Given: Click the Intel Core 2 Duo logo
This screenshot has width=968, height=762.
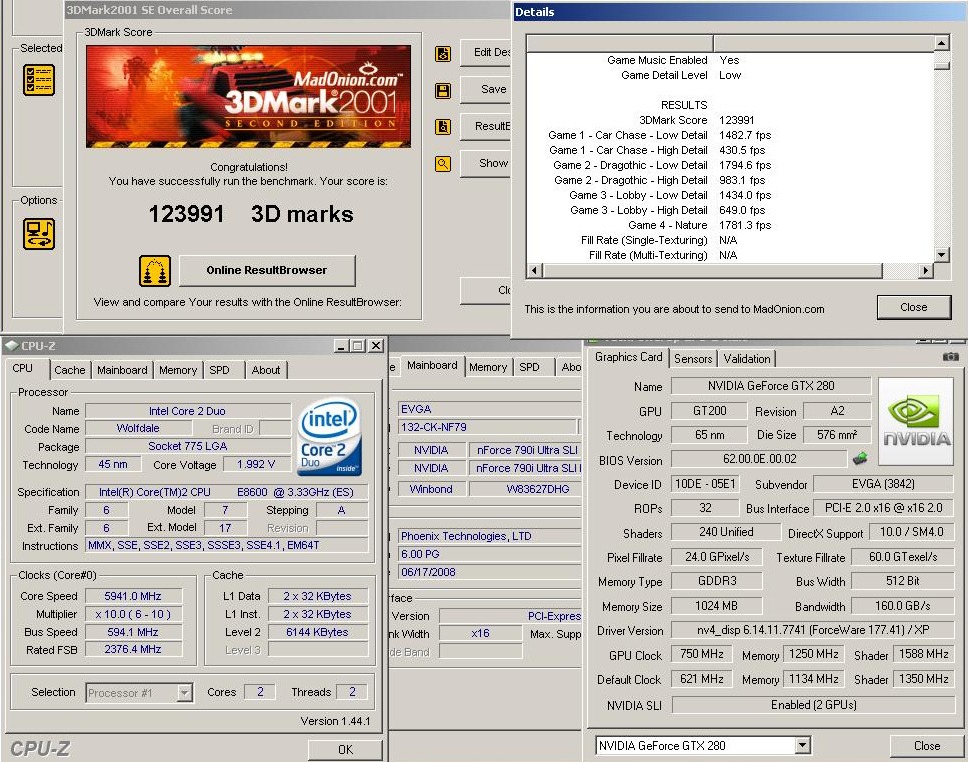Looking at the screenshot, I should (x=329, y=436).
